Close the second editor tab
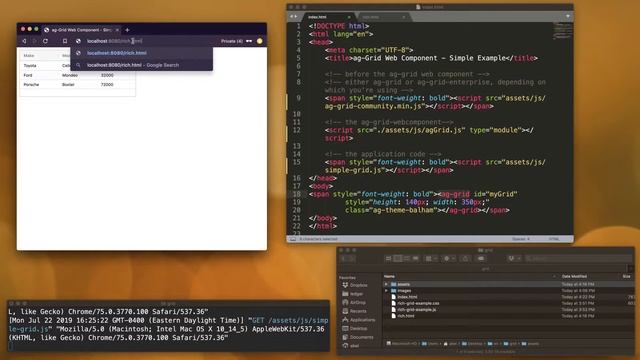640x360 pixels. (x=404, y=17)
